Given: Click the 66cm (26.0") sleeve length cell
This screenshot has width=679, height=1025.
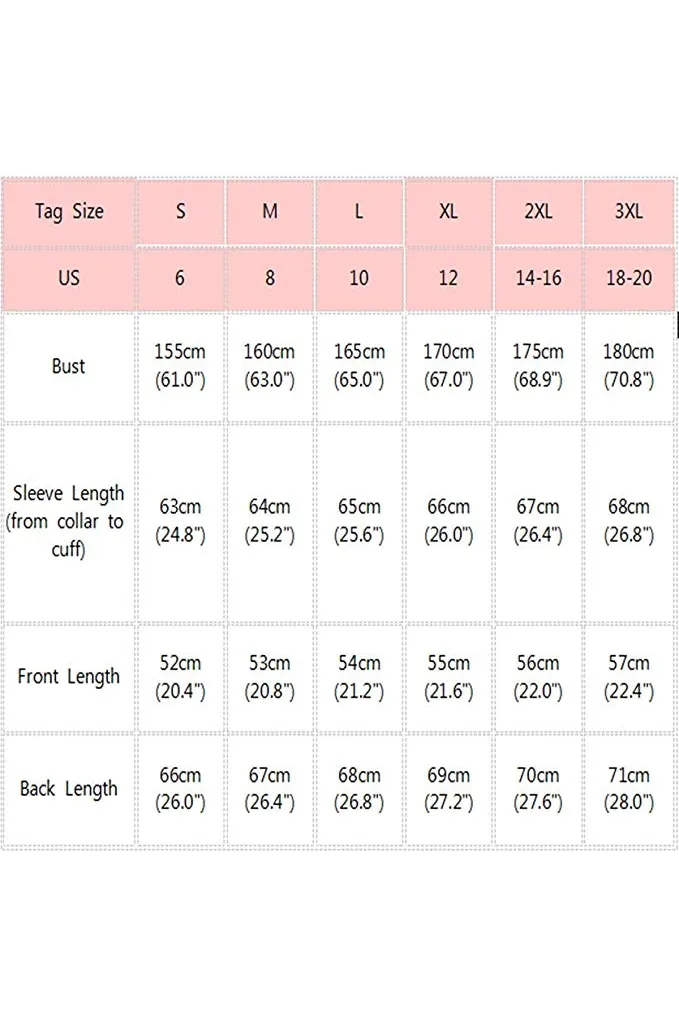Looking at the screenshot, I should point(448,521).
